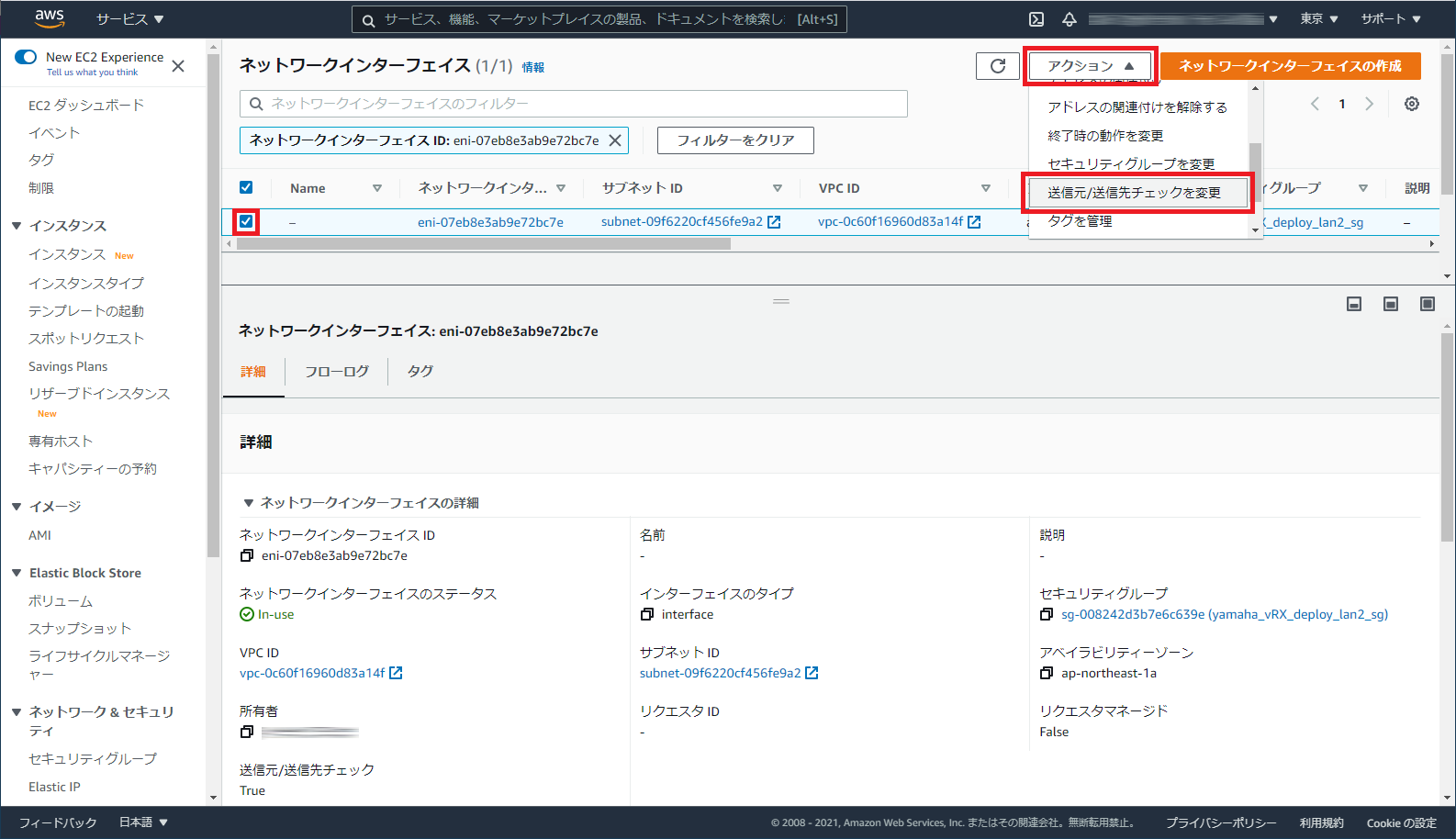Open the 東京 region dropdown

pyautogui.click(x=1318, y=19)
